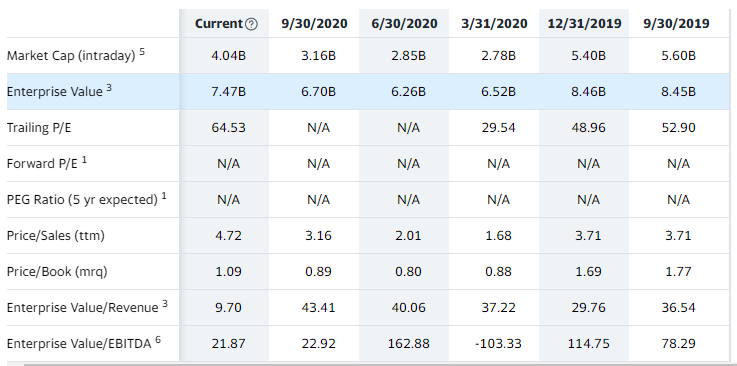Click market cap value 5.60B
The image size is (737, 366).
pyautogui.click(x=678, y=55)
